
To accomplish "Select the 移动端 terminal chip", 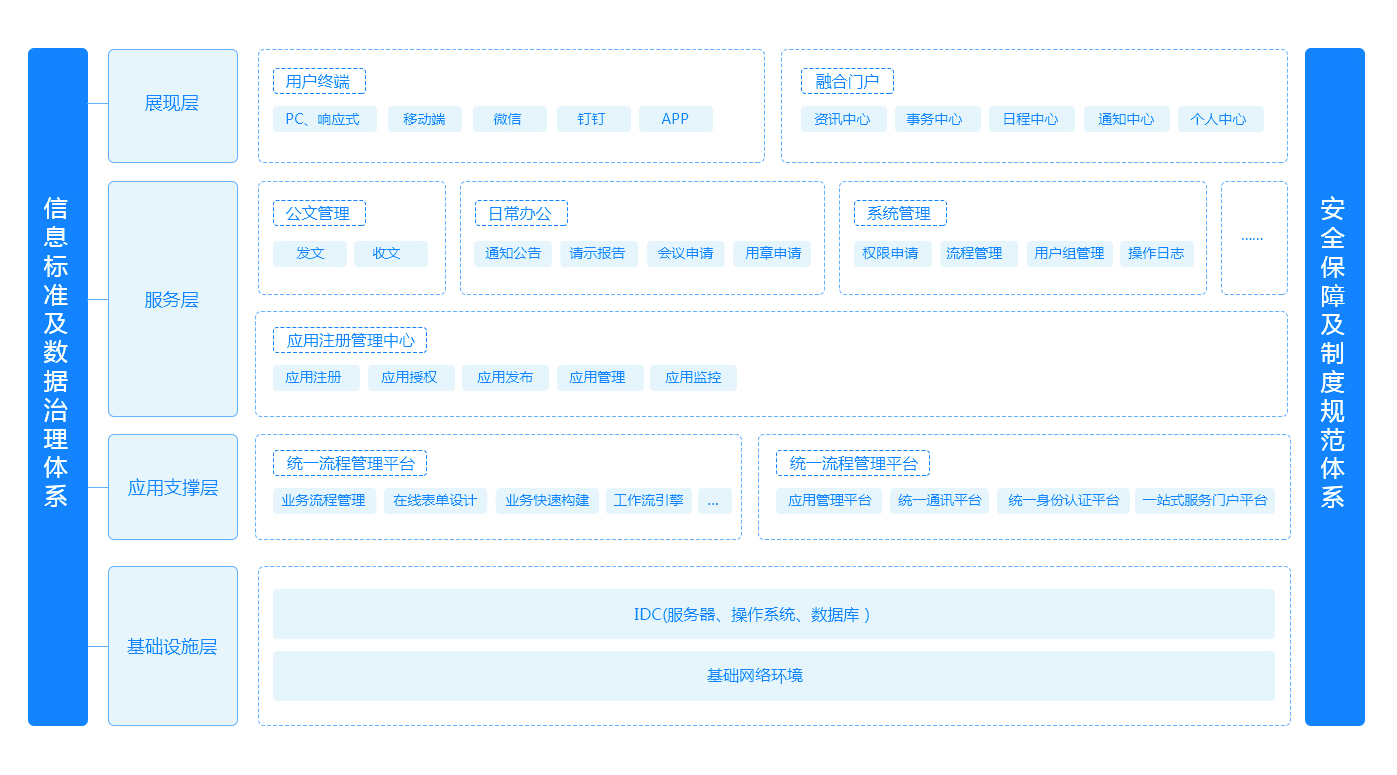I will 424,119.
